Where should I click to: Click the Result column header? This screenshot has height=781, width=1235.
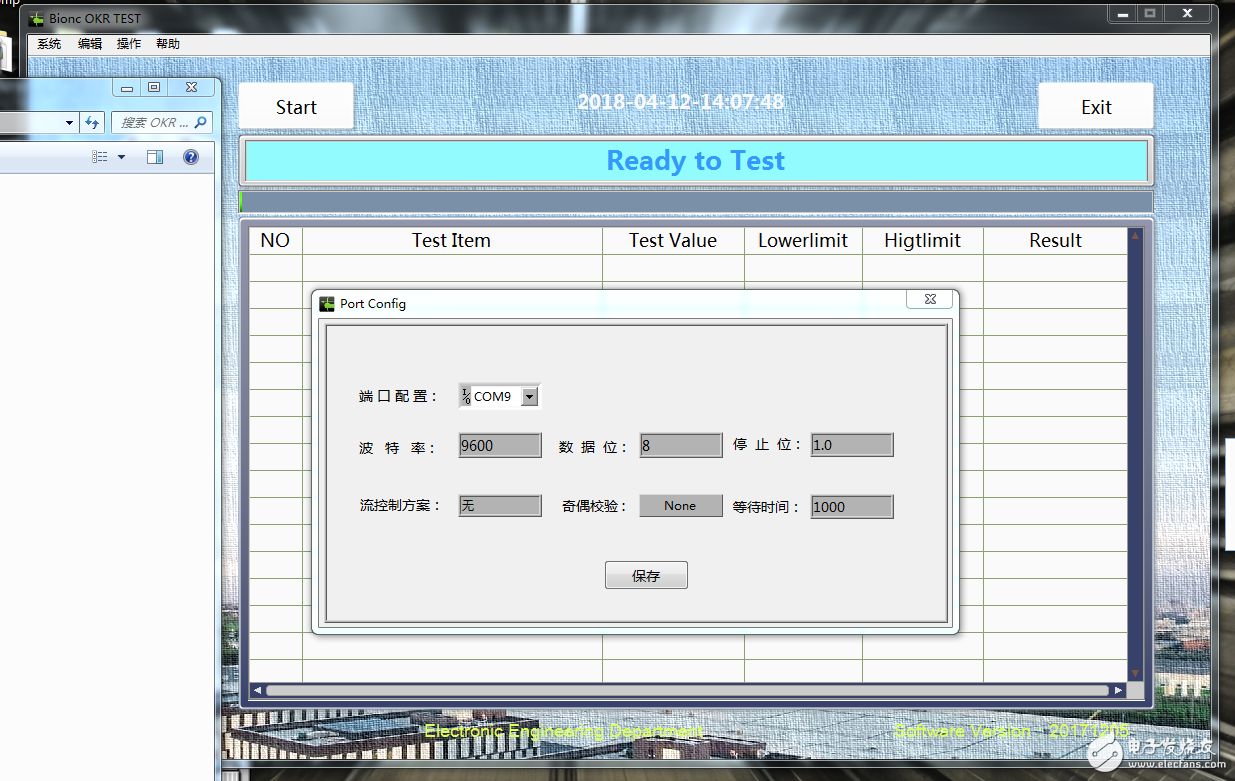(1056, 241)
